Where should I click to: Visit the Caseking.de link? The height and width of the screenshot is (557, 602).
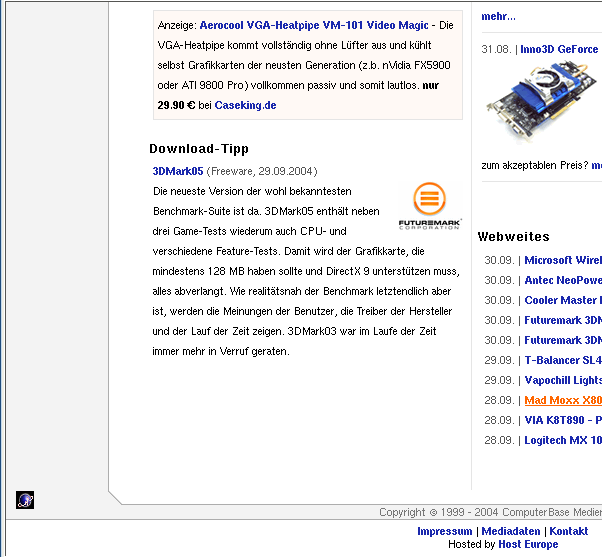(x=245, y=105)
